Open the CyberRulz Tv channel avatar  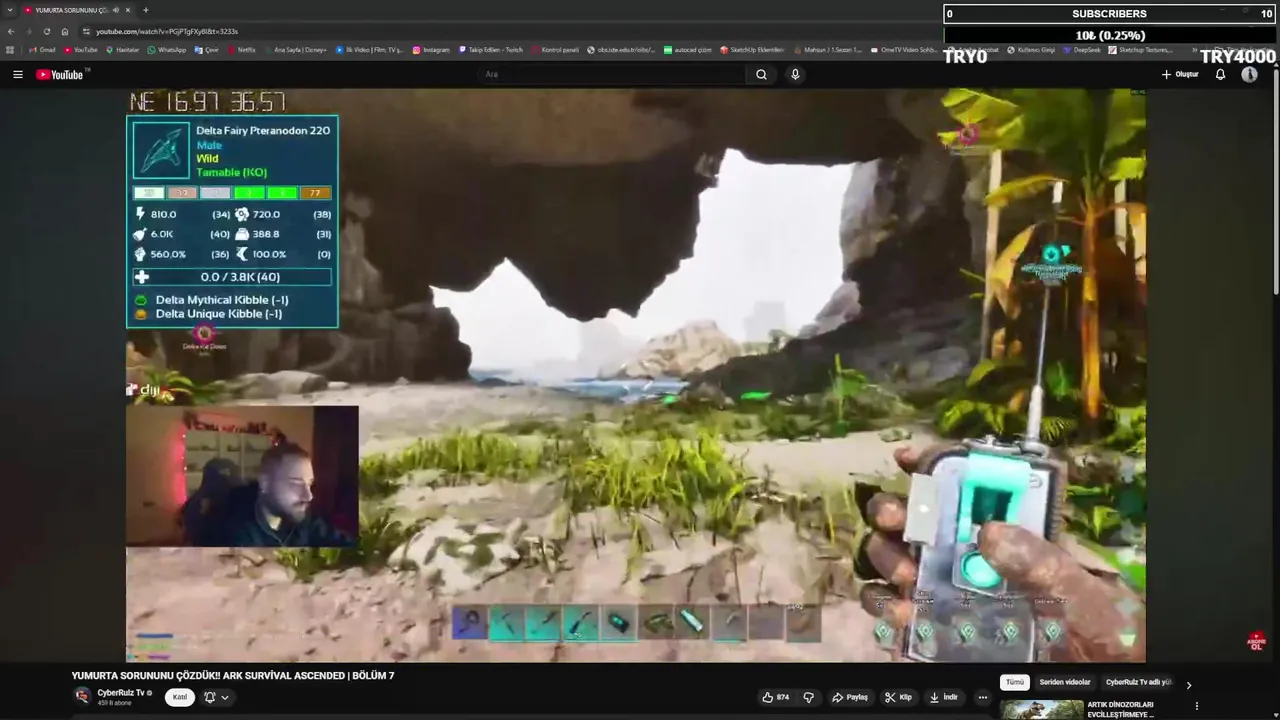(x=83, y=696)
